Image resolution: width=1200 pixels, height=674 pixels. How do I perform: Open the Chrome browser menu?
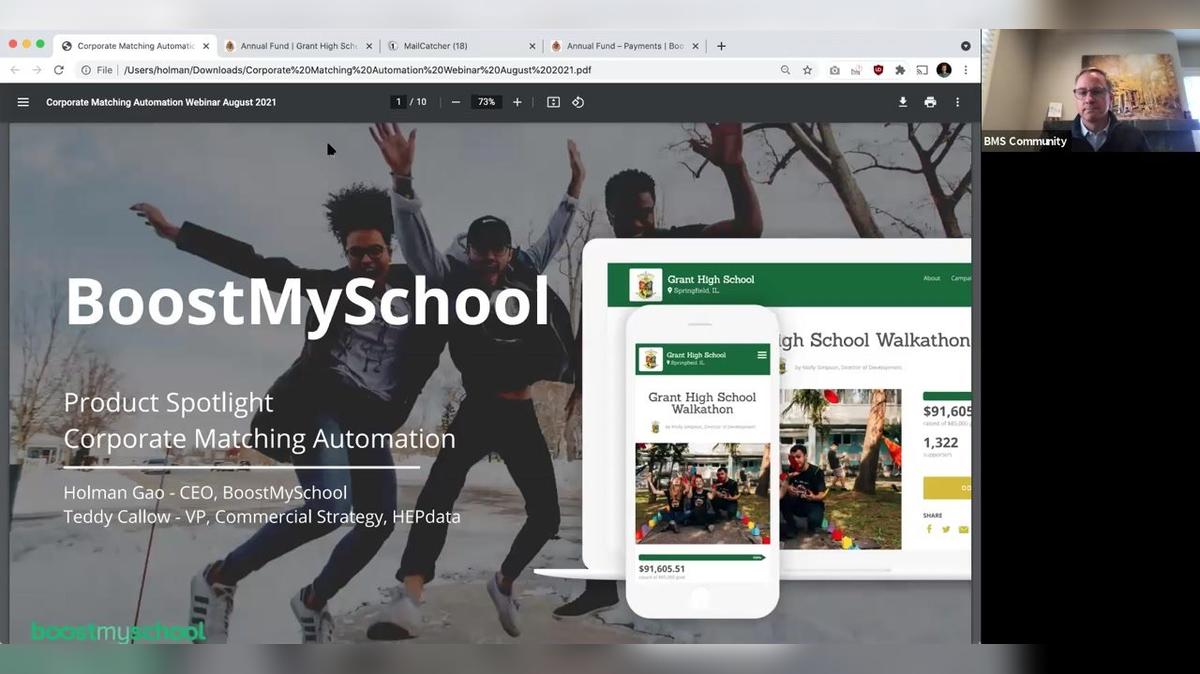[964, 70]
